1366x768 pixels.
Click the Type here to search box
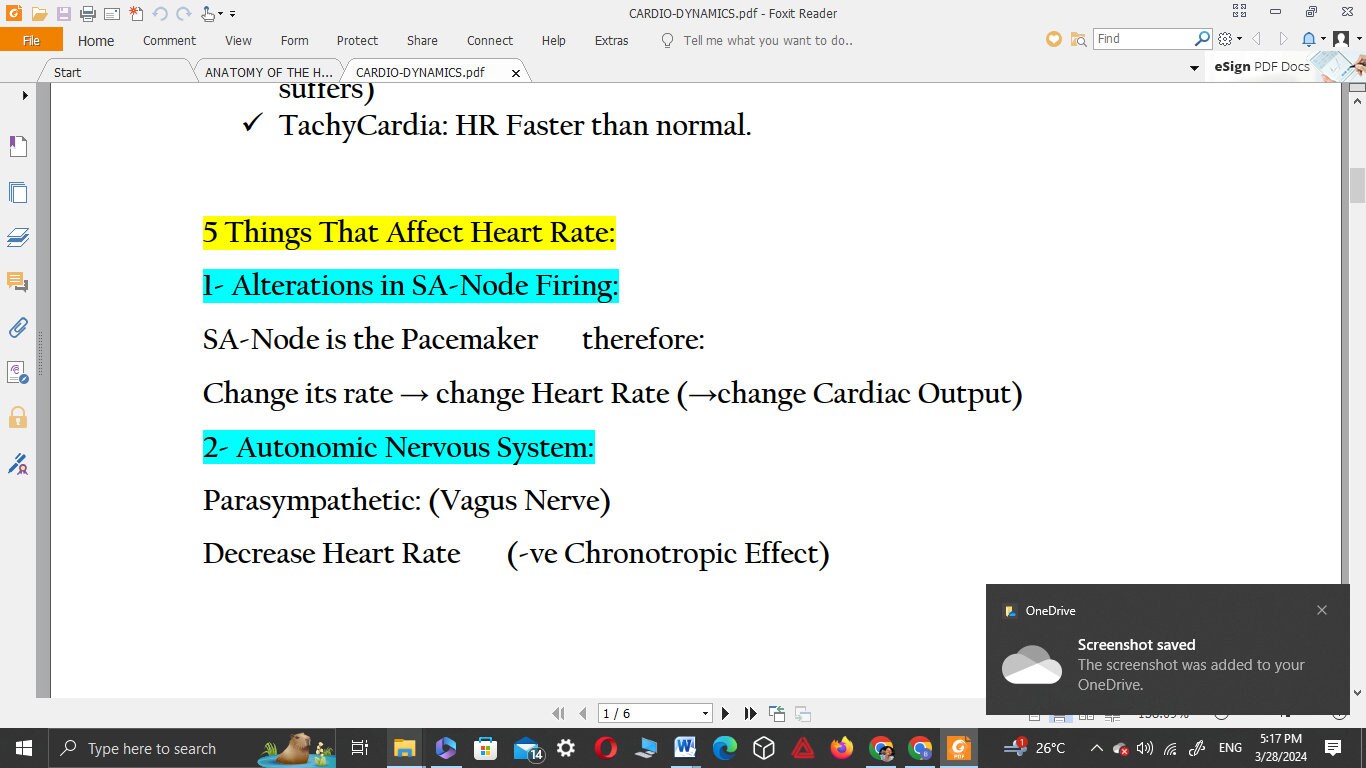pos(192,748)
